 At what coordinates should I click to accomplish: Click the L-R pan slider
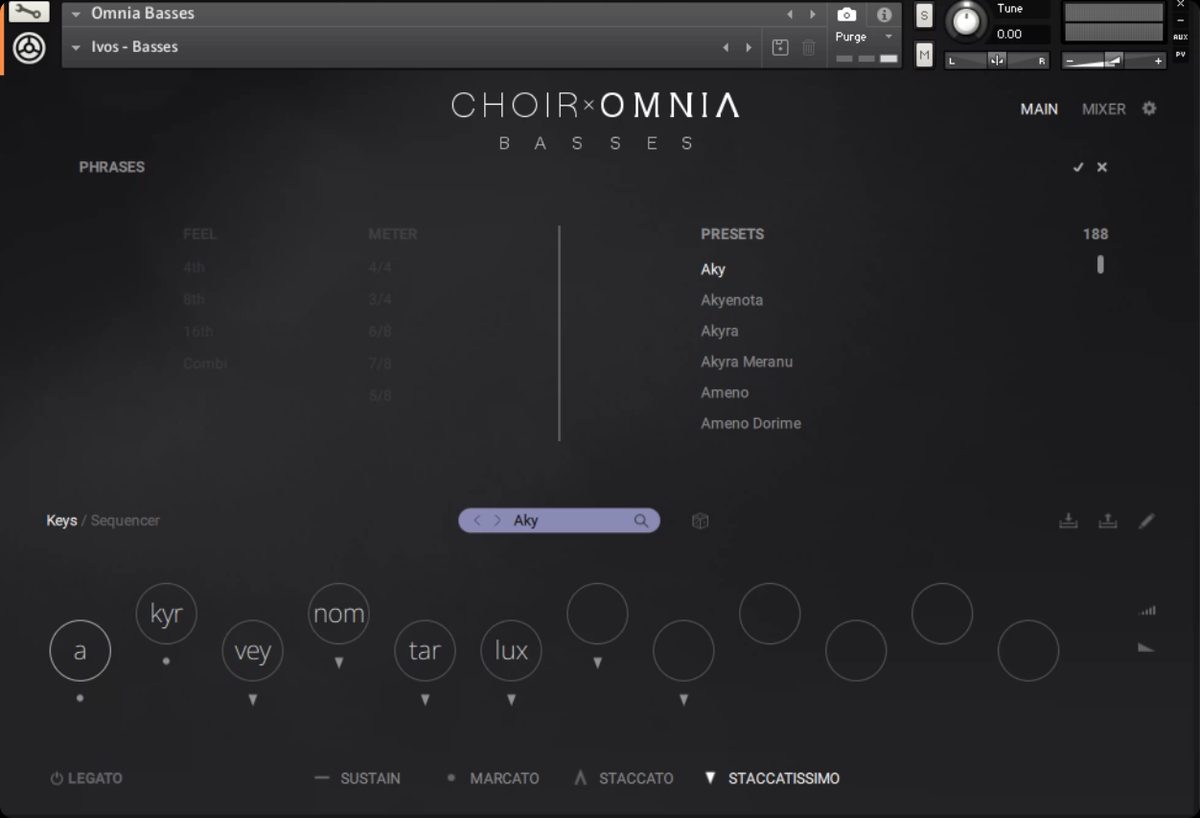[x=997, y=61]
